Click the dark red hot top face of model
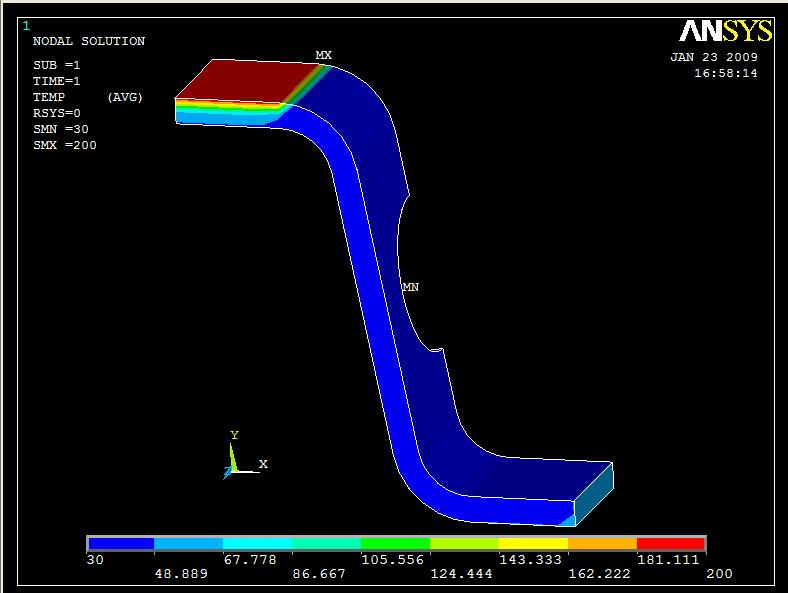788x593 pixels. point(246,81)
